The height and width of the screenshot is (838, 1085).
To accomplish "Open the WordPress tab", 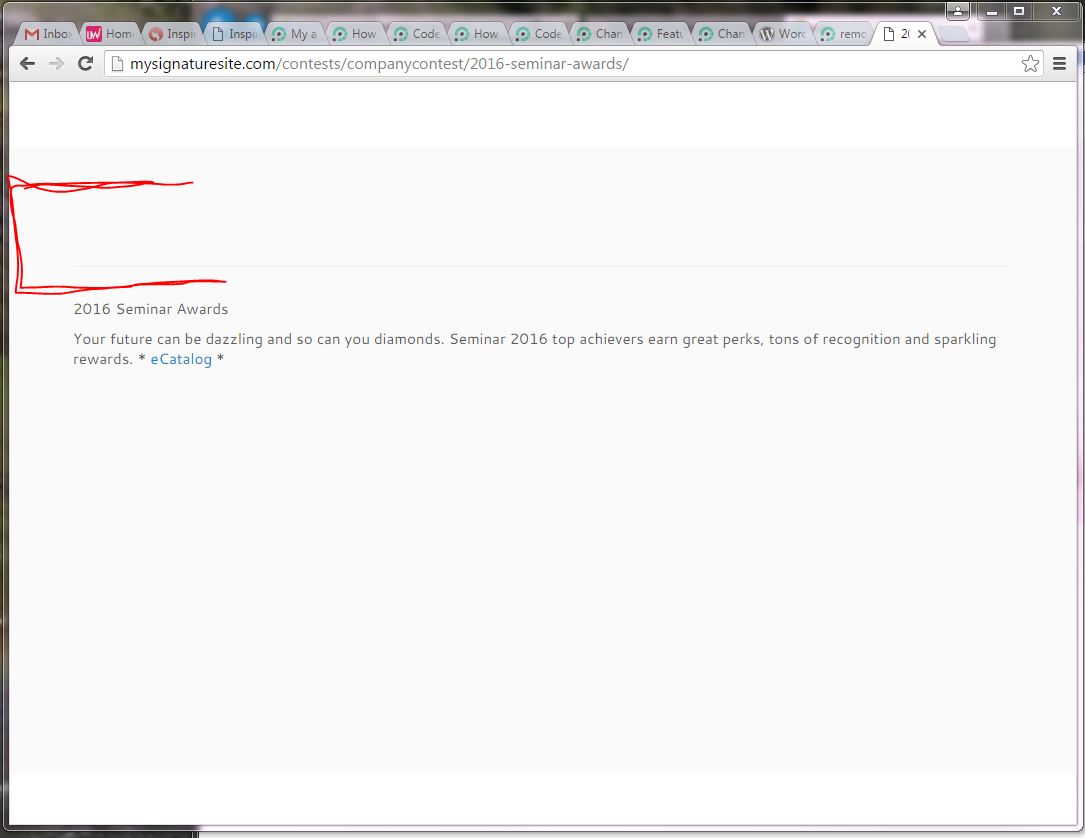I will point(783,34).
